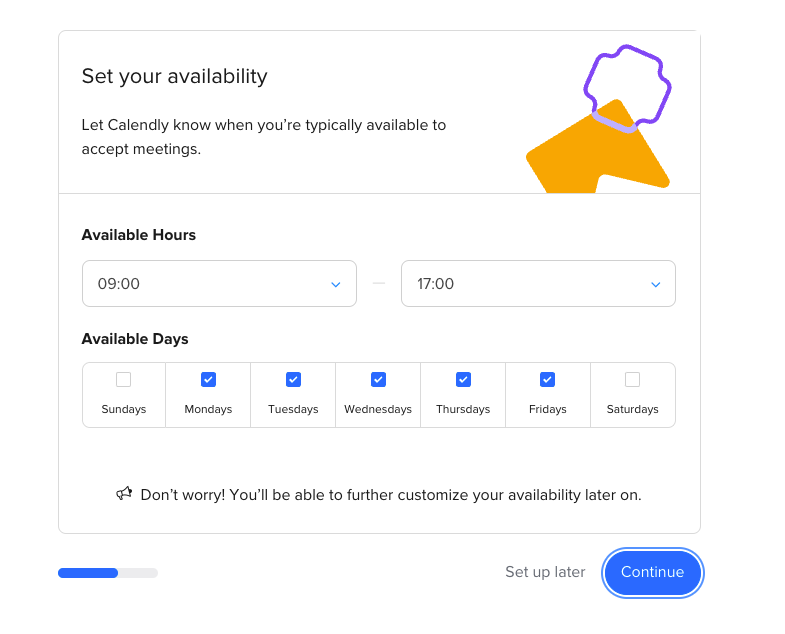Viewport: 785px width, 634px height.
Task: Click the Set your availability title
Action: pos(175,77)
